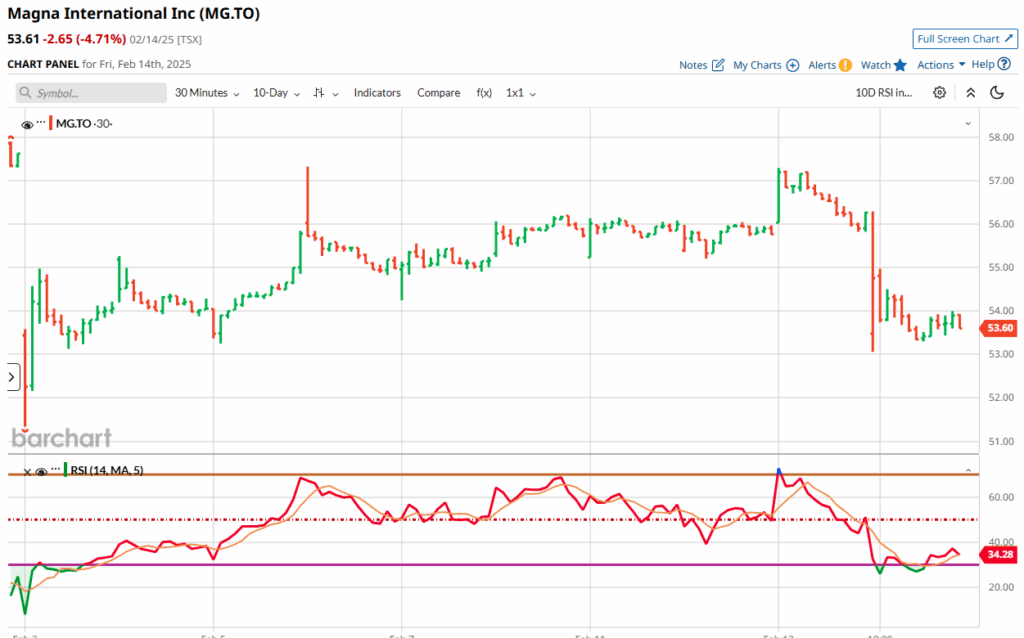Add to Watch list star icon
The width and height of the screenshot is (1024, 638).
pyautogui.click(x=900, y=65)
